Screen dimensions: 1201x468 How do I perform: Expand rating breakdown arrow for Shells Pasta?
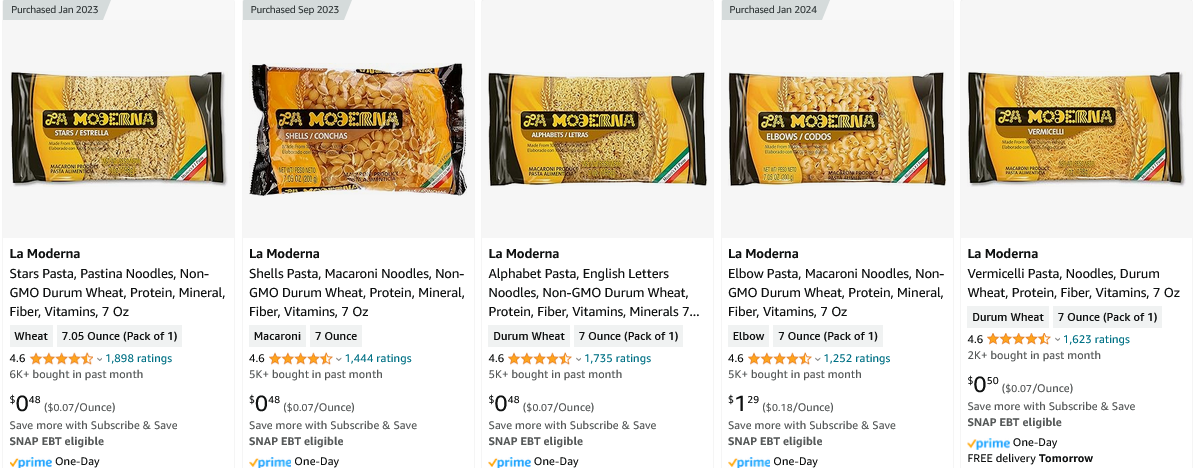pyautogui.click(x=339, y=359)
